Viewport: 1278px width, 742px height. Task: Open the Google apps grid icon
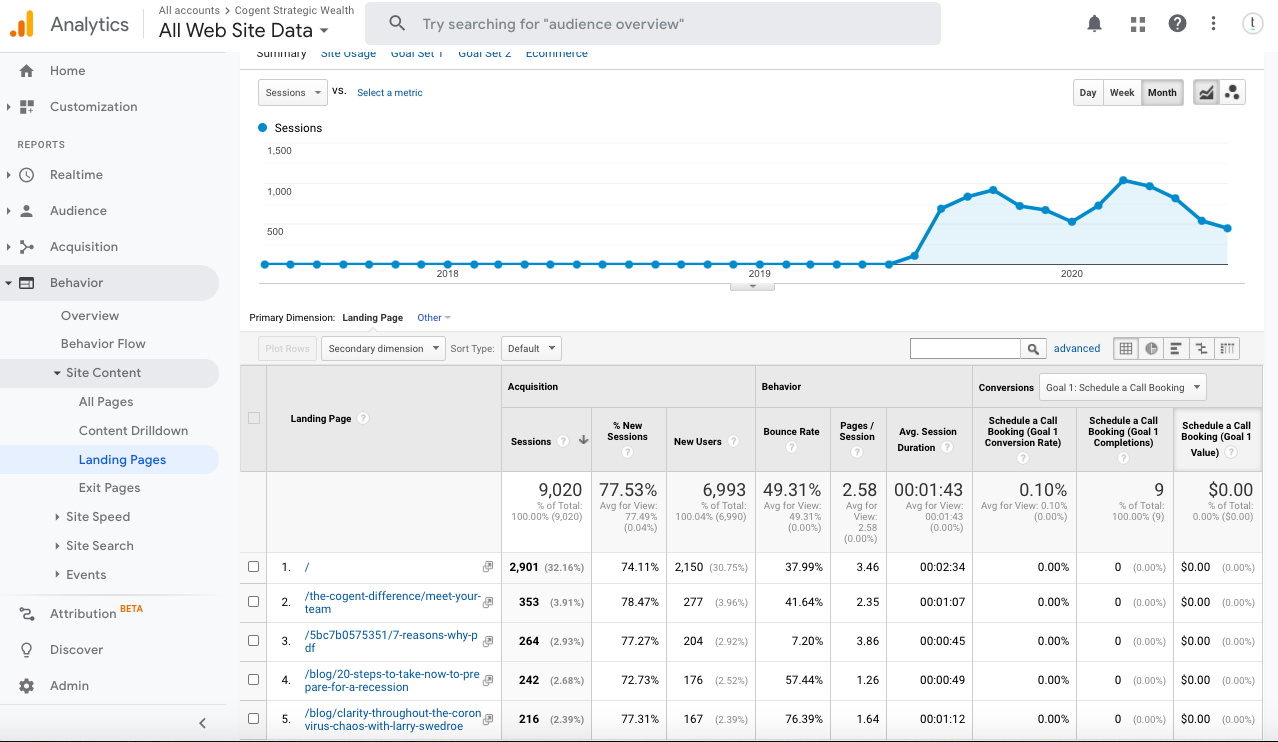pyautogui.click(x=1137, y=23)
